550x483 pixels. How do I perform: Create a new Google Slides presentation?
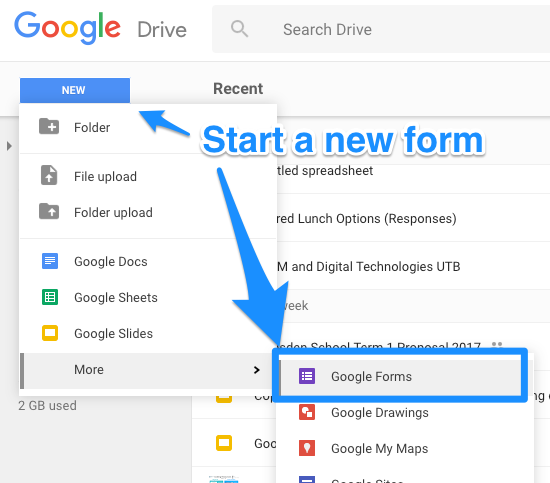coord(148,334)
